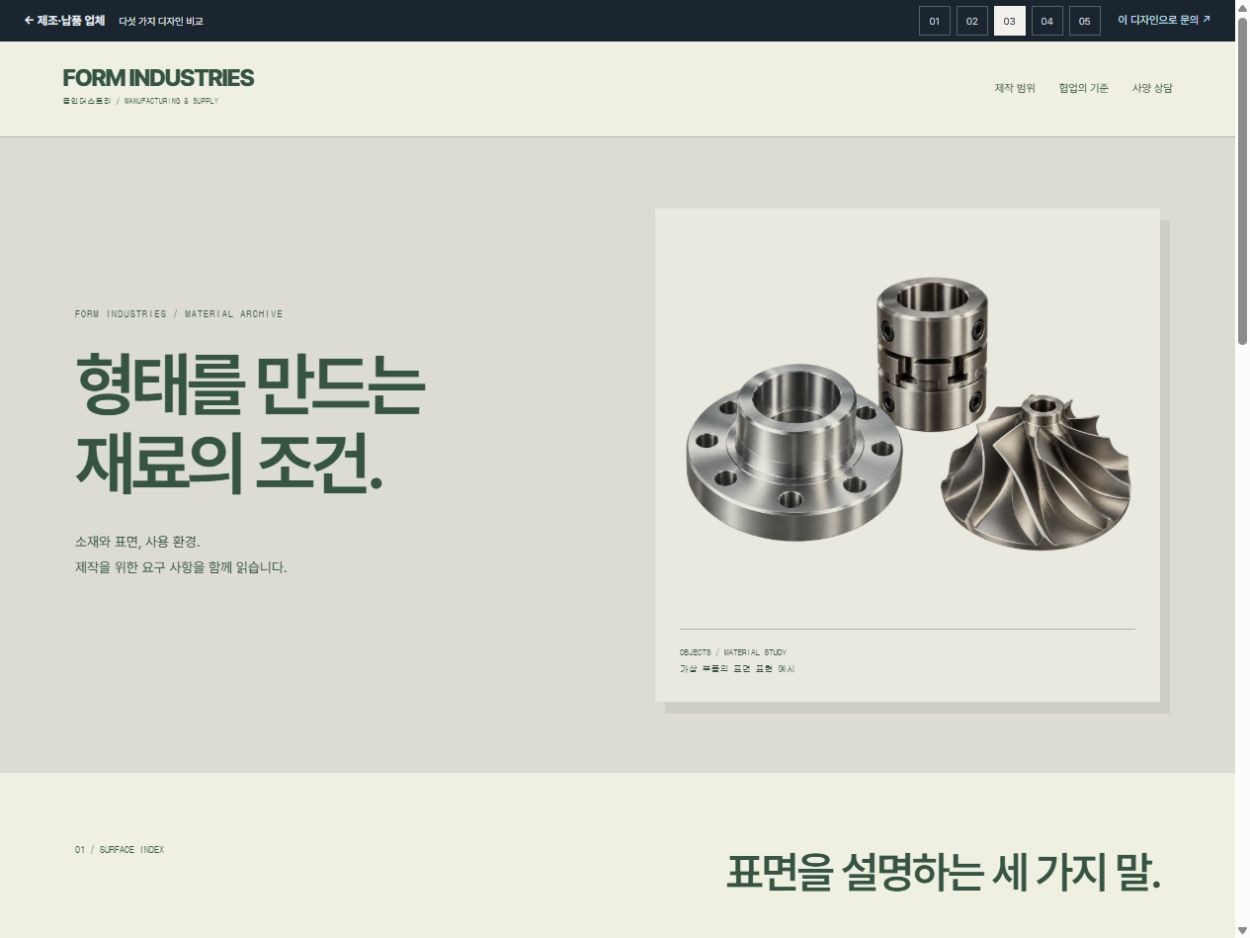
Task: Click the vertical scrollbar thumb
Action: 1242,180
